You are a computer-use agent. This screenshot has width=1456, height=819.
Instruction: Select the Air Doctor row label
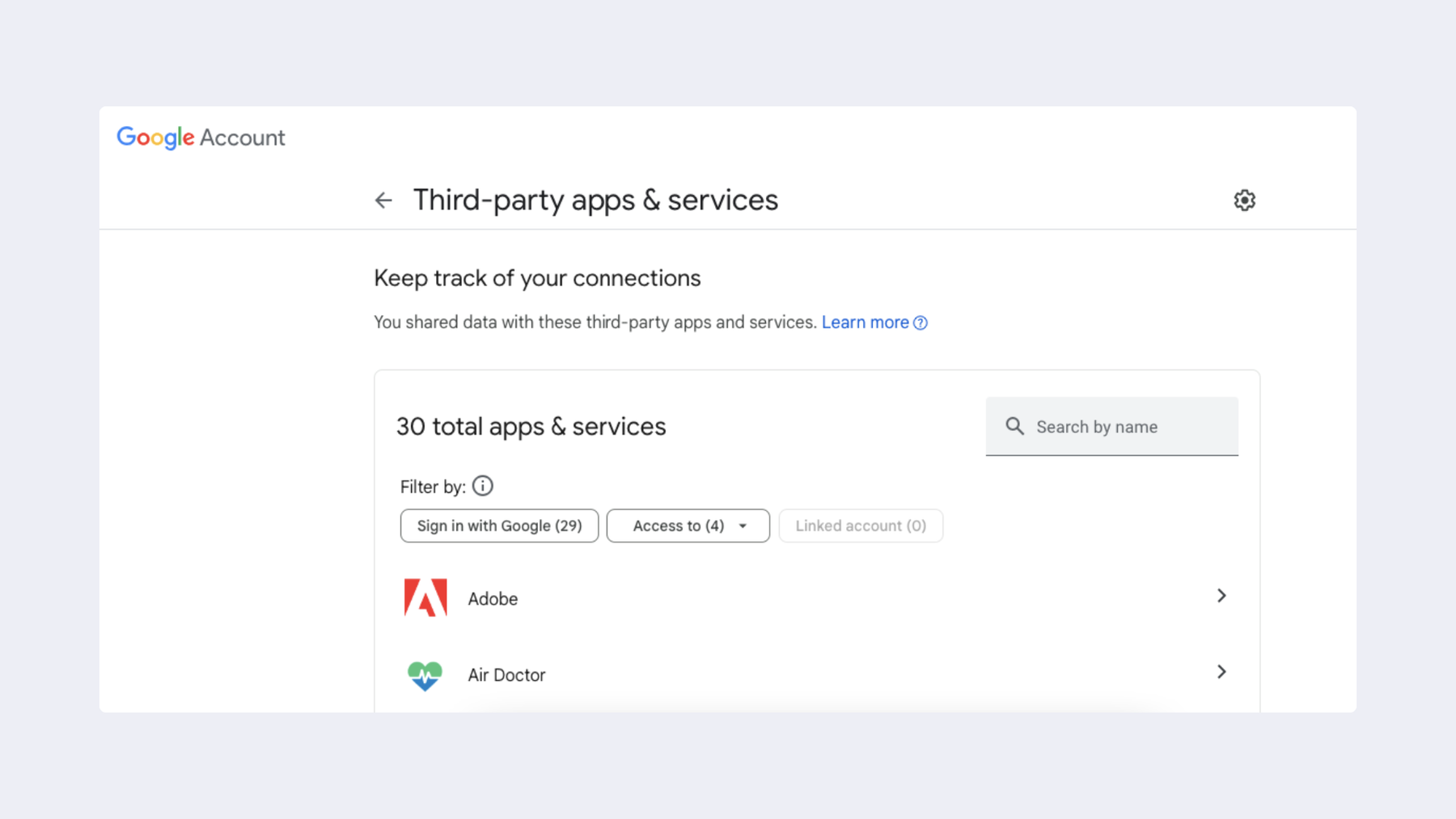(x=506, y=675)
